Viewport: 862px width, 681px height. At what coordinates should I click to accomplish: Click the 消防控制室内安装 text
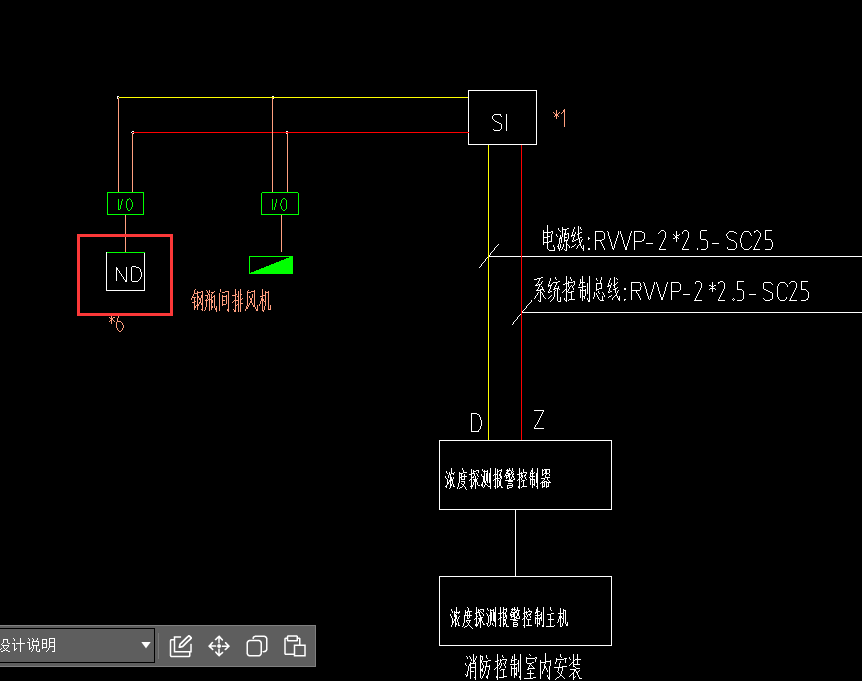pos(523,667)
